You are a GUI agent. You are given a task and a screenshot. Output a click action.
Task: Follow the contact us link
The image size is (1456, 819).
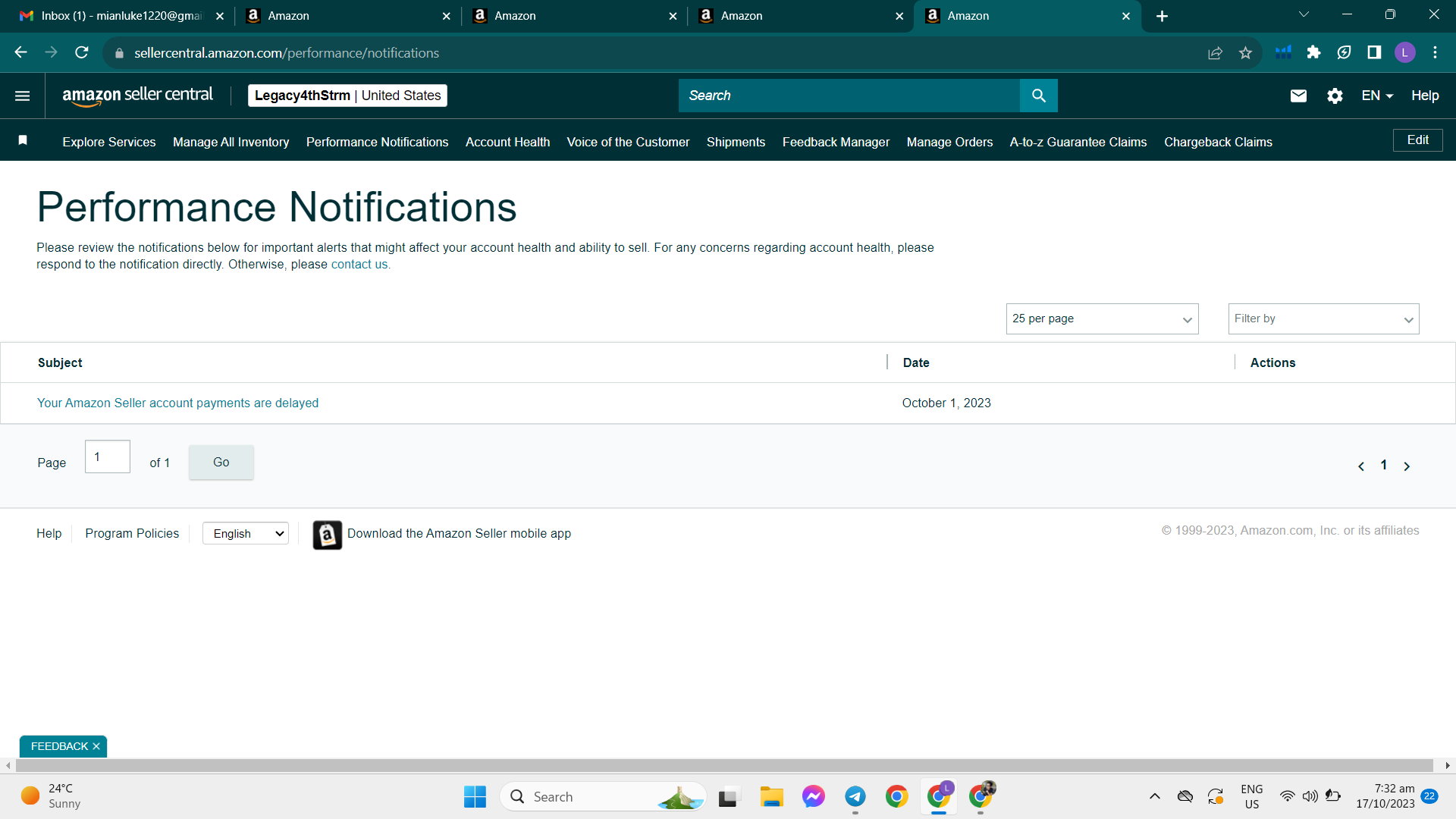(x=359, y=265)
